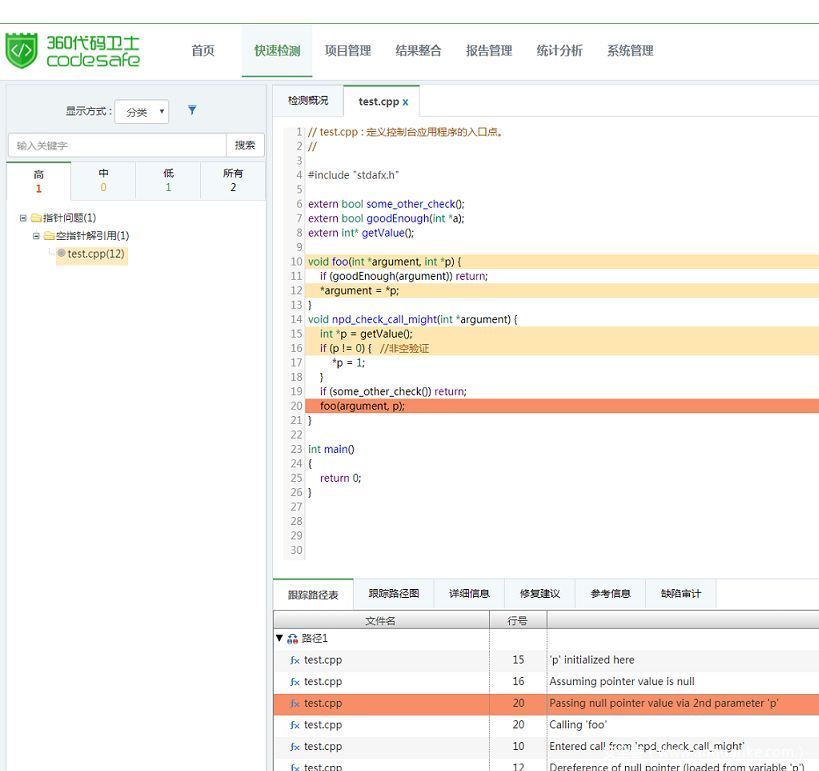The image size is (819, 771).
Task: Click the fx icon on line 16 row
Action: pos(295,682)
